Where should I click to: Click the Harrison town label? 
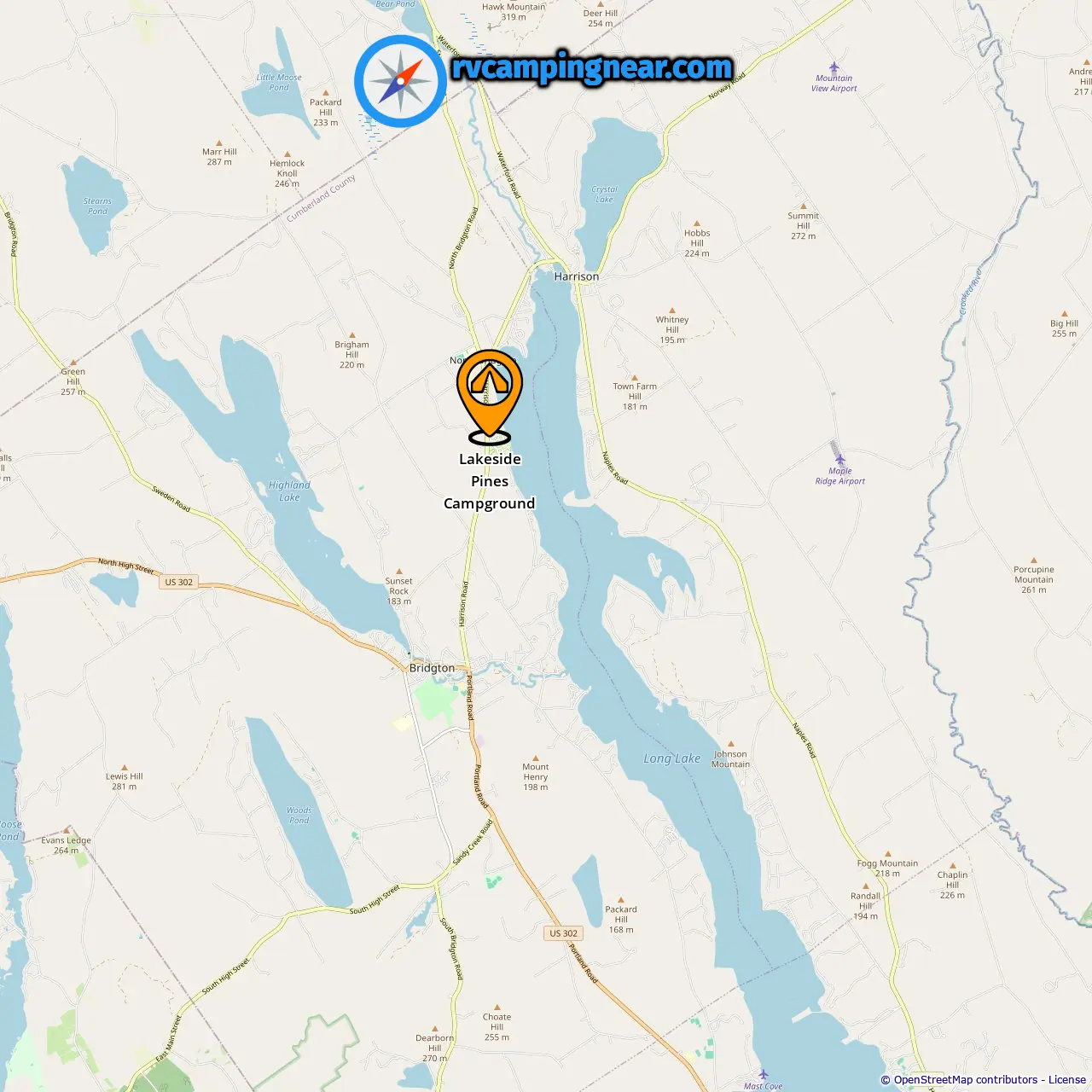[577, 276]
